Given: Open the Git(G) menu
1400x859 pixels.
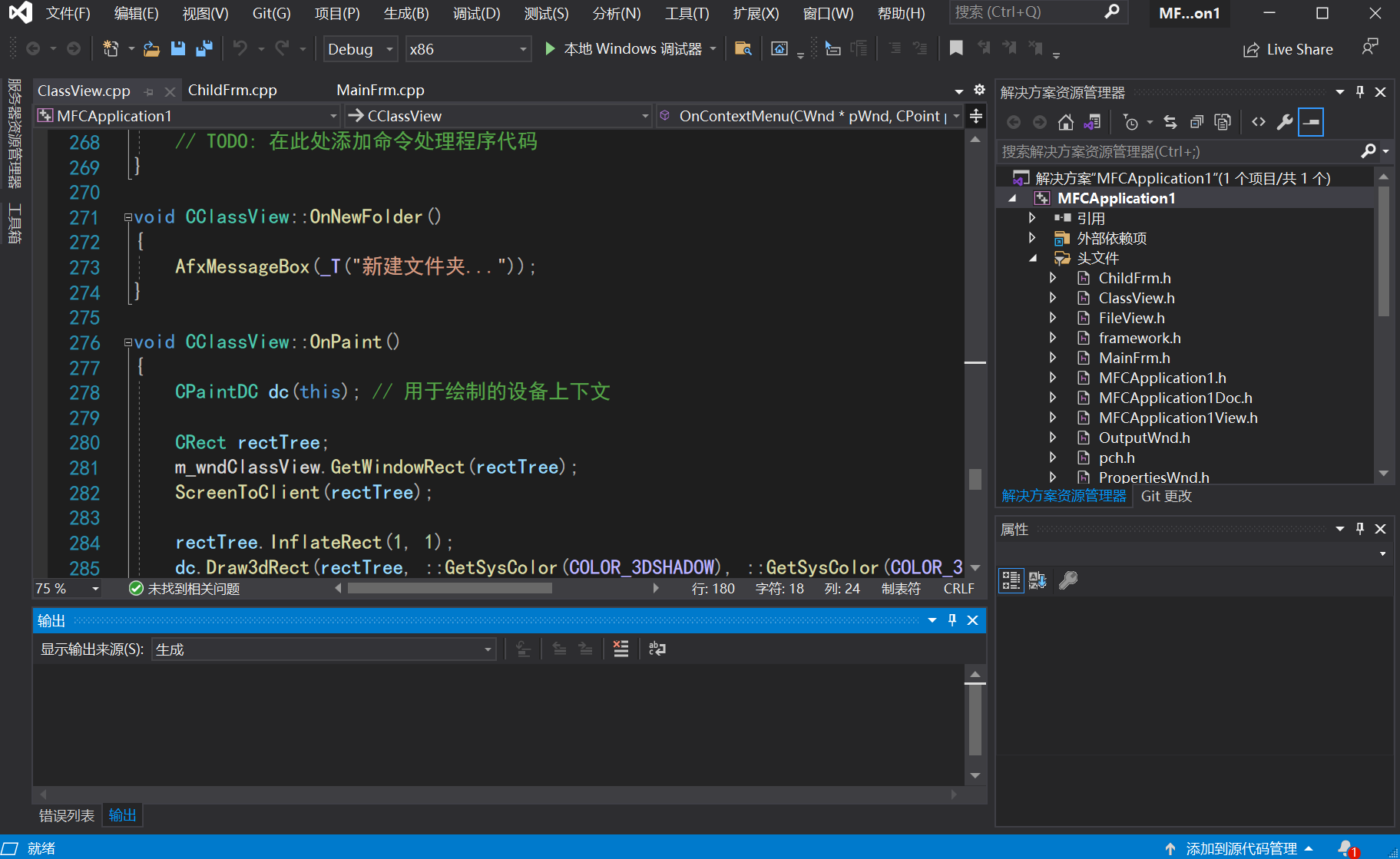Looking at the screenshot, I should pyautogui.click(x=271, y=13).
